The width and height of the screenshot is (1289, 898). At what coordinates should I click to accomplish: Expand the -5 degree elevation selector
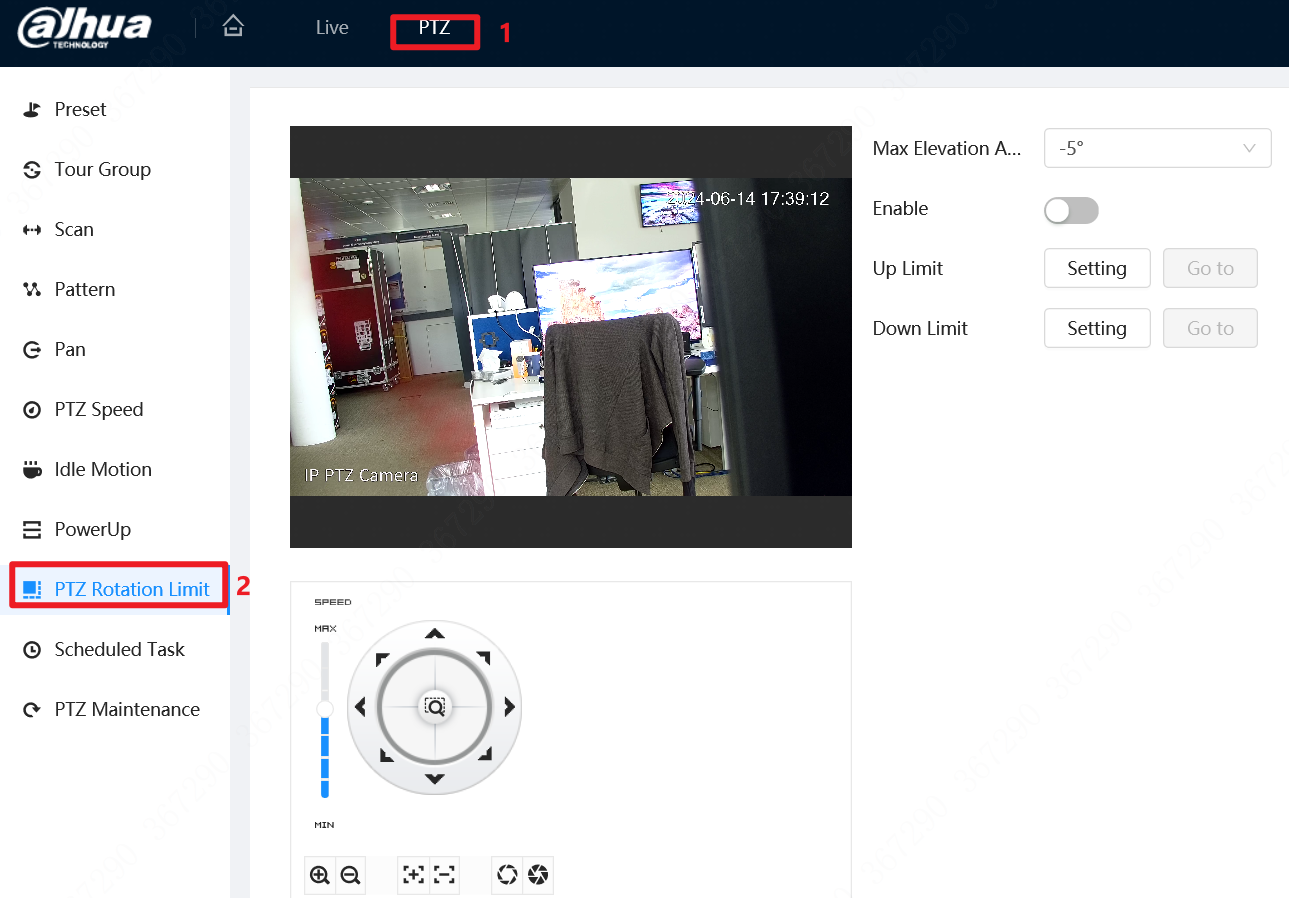click(x=1157, y=148)
